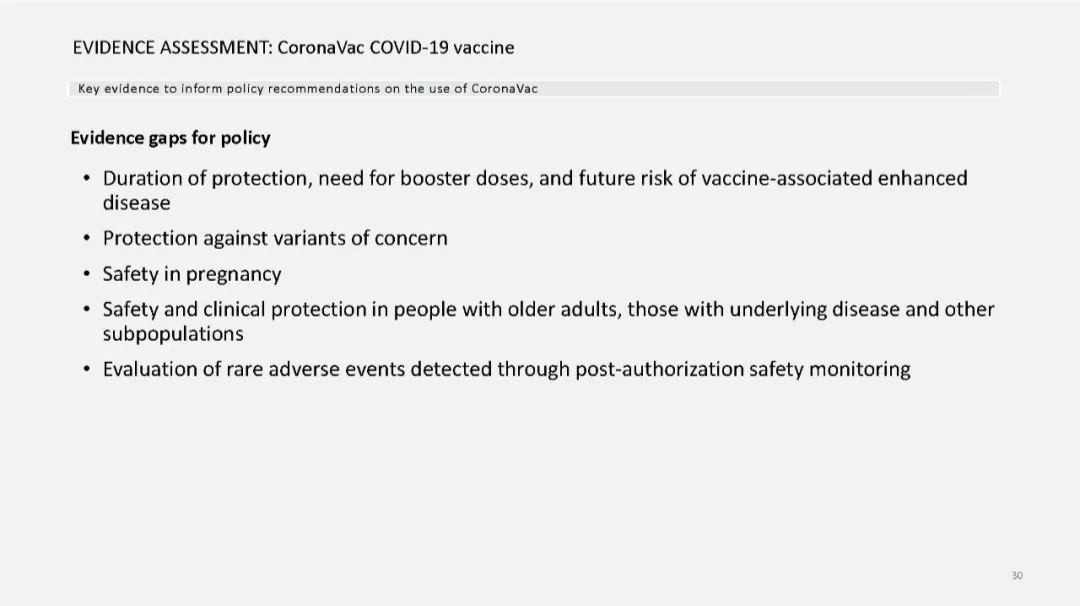Click the bullet dot before 'Evaluation of rare'
The height and width of the screenshot is (606, 1080).
coord(86,369)
